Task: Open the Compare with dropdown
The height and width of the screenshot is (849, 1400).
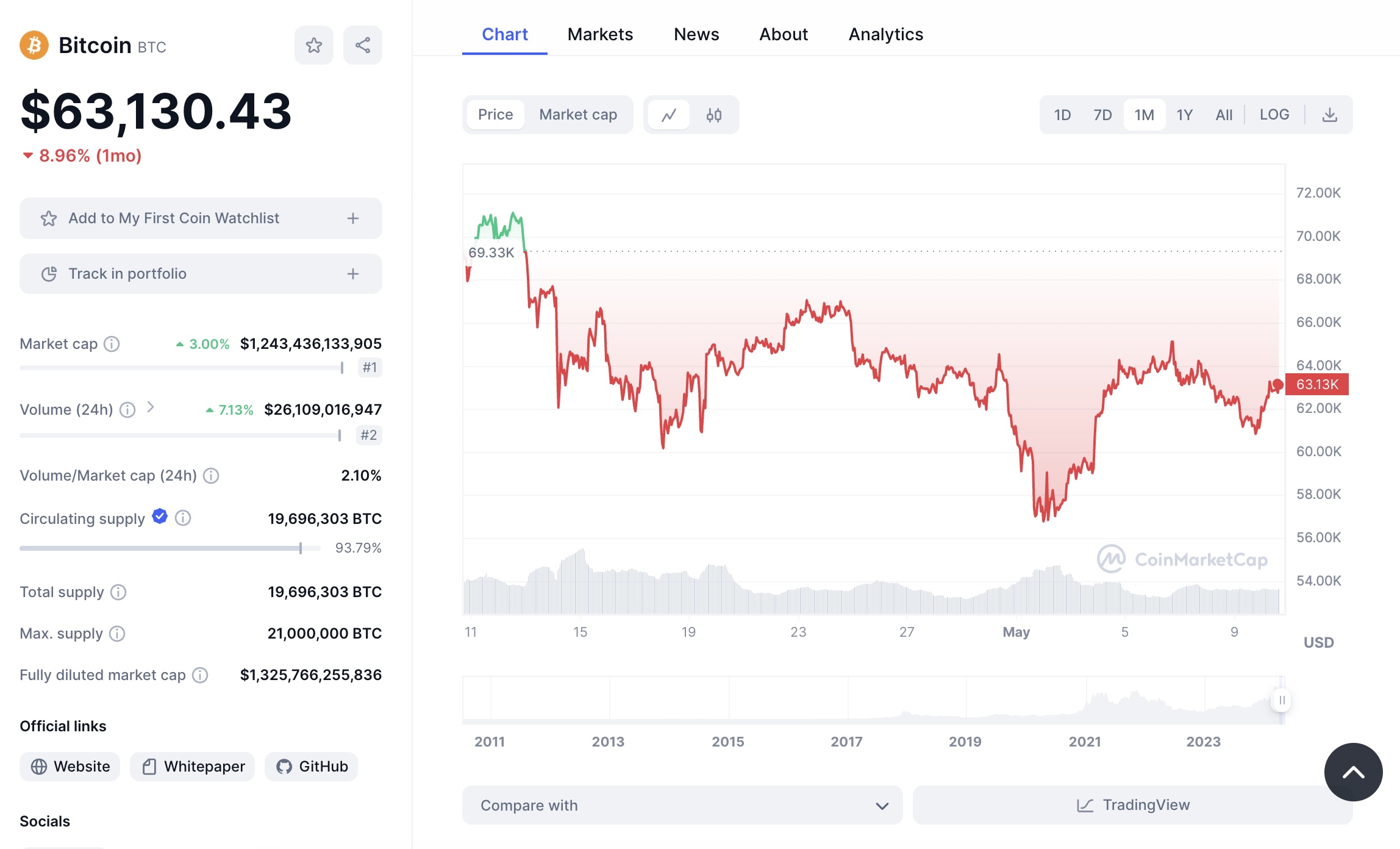Action: [682, 805]
